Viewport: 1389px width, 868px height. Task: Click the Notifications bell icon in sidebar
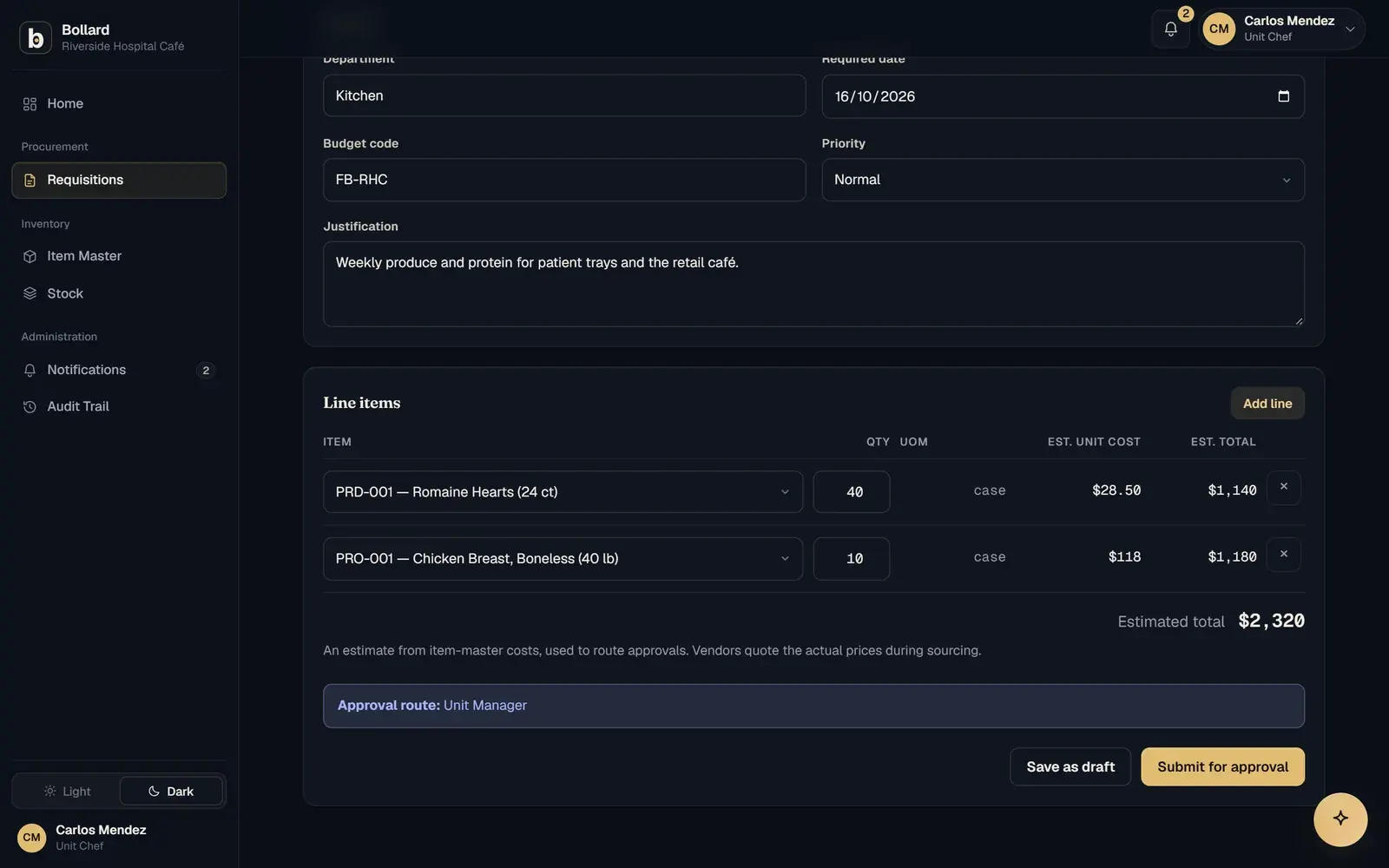pyautogui.click(x=30, y=371)
